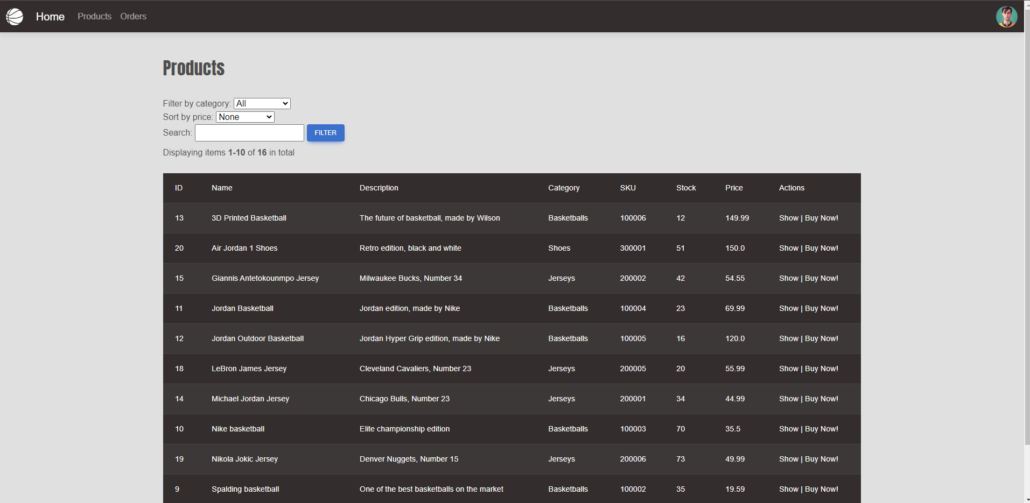
Task: Click the "Displaying items 1-10 of 16" text
Action: click(x=229, y=152)
